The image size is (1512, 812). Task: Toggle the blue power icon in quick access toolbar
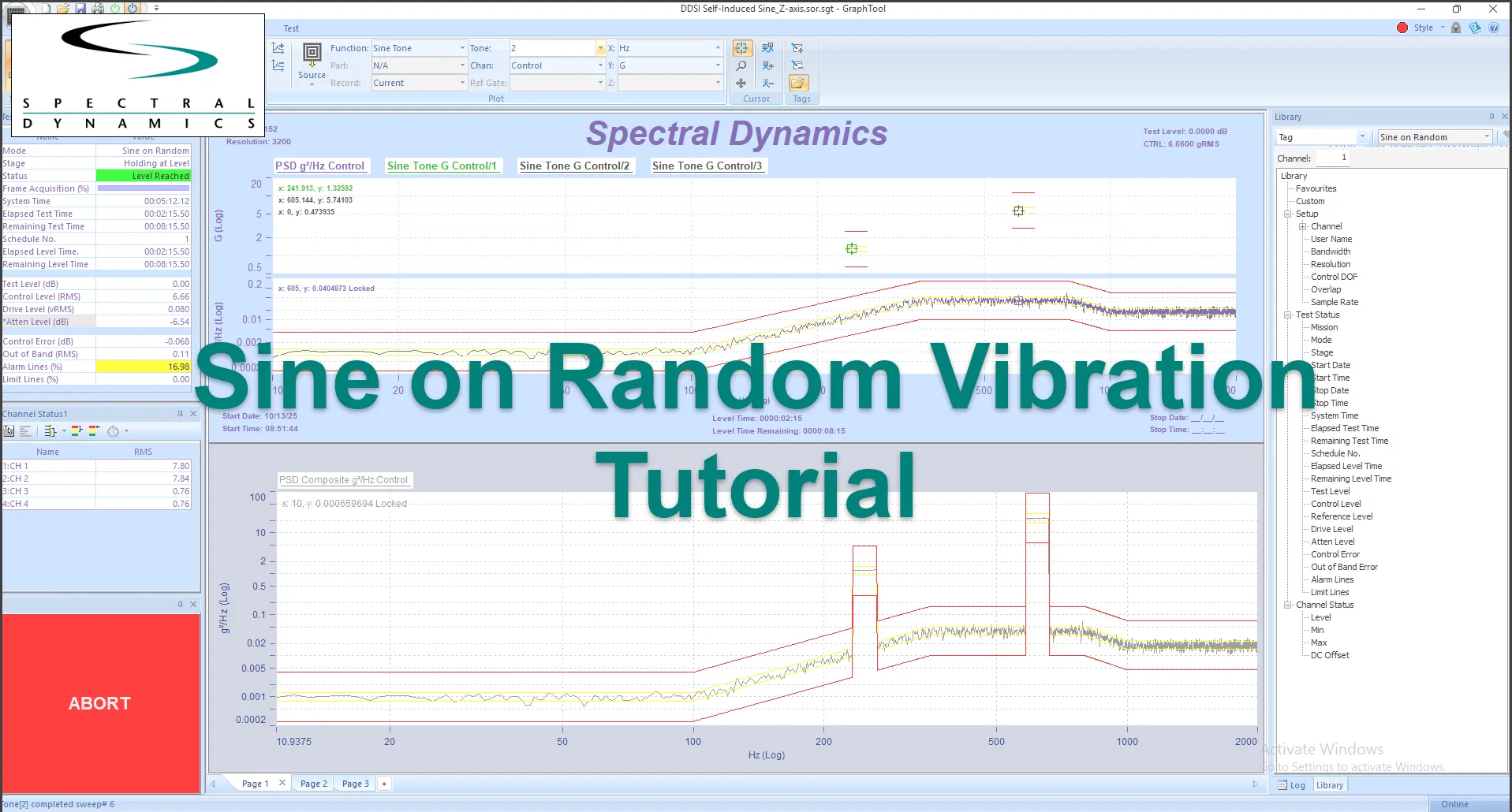(x=133, y=8)
